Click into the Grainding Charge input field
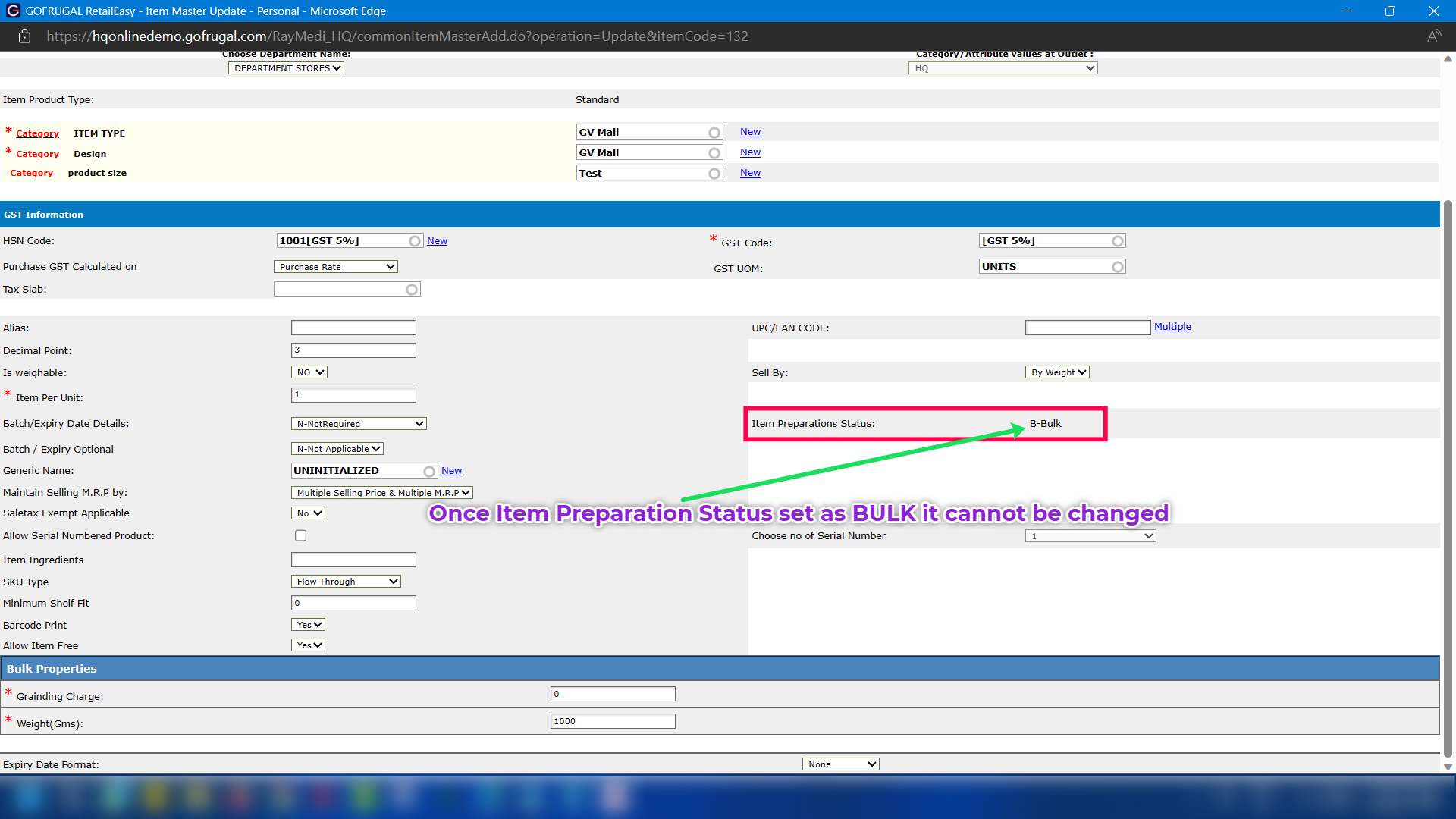This screenshot has height=819, width=1456. pyautogui.click(x=613, y=694)
